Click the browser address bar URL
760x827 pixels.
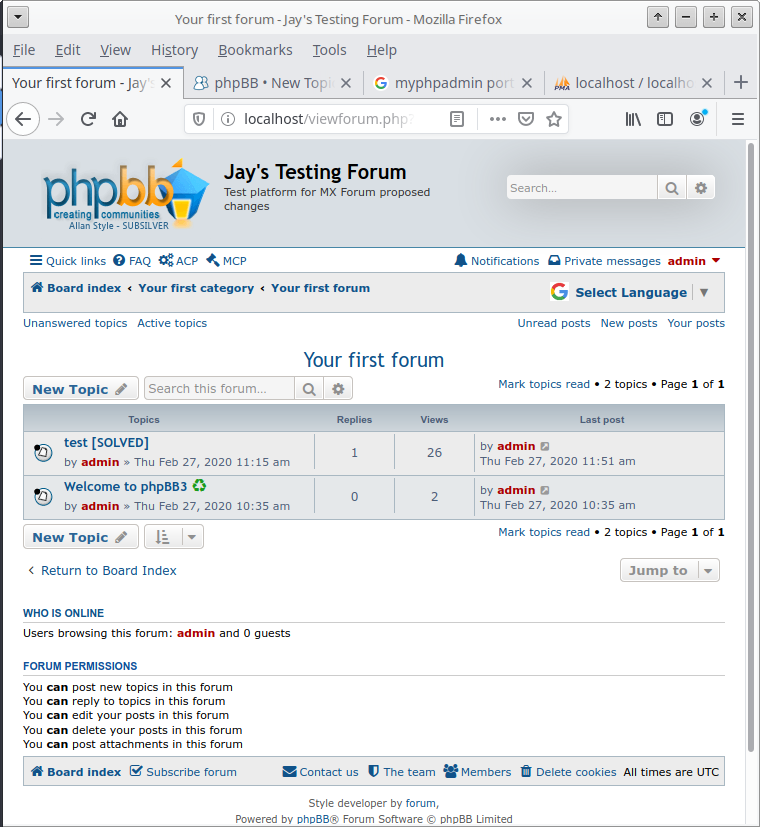[x=328, y=119]
